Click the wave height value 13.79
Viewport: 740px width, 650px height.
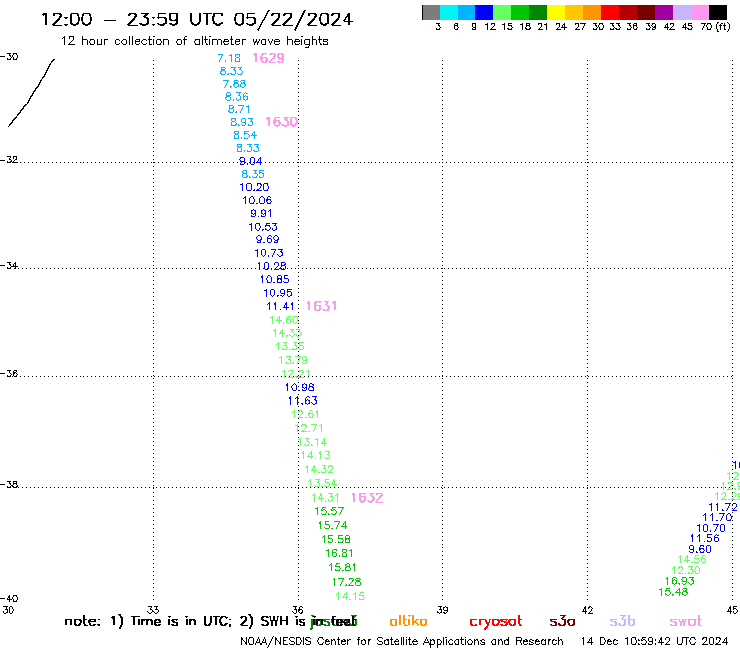point(293,360)
